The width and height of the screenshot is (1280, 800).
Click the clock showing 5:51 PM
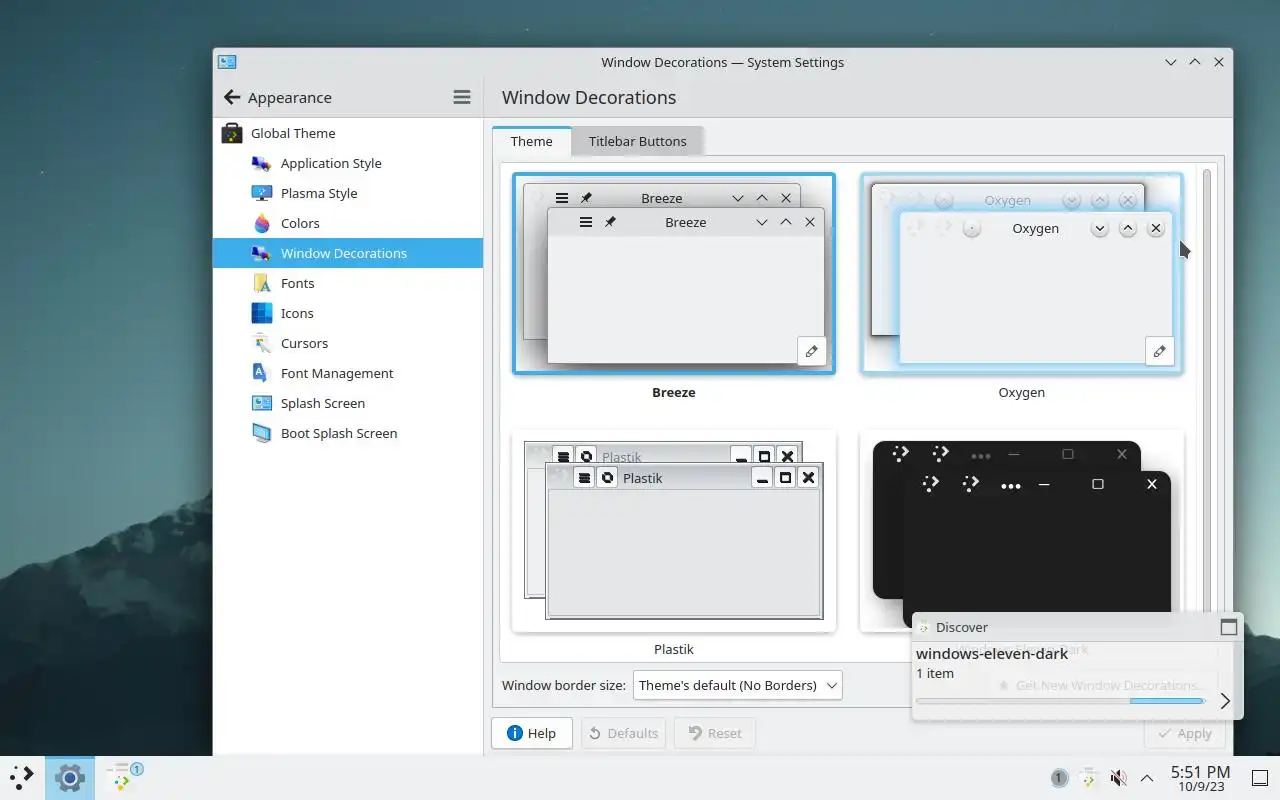pyautogui.click(x=1200, y=778)
